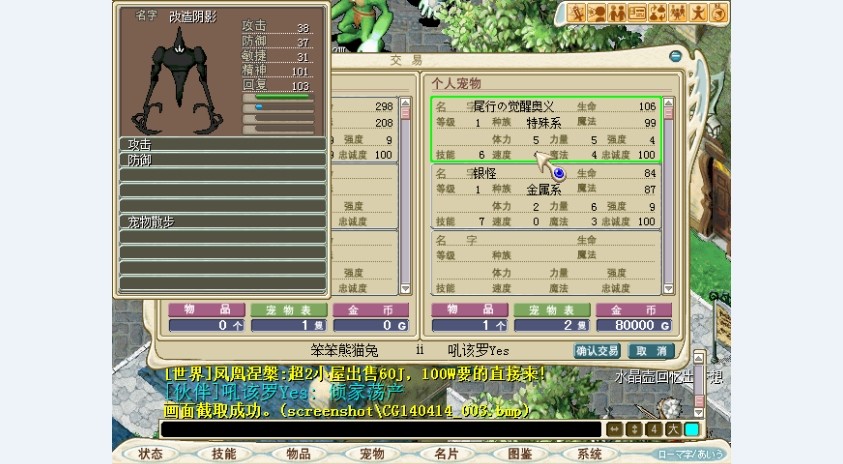Open the 状态 status menu
The width and height of the screenshot is (843, 464).
pos(150,453)
